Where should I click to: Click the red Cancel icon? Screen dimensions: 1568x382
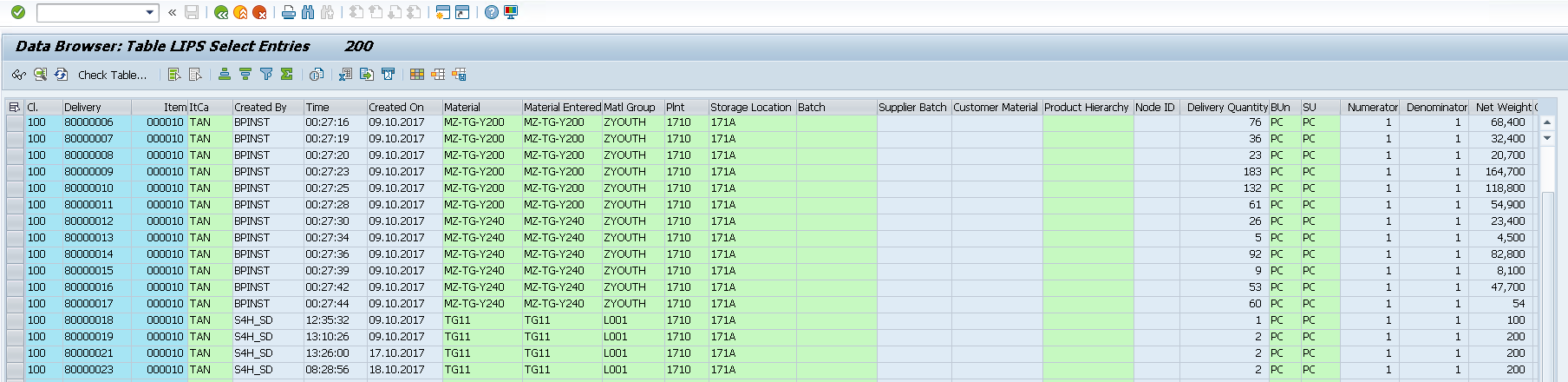click(259, 12)
